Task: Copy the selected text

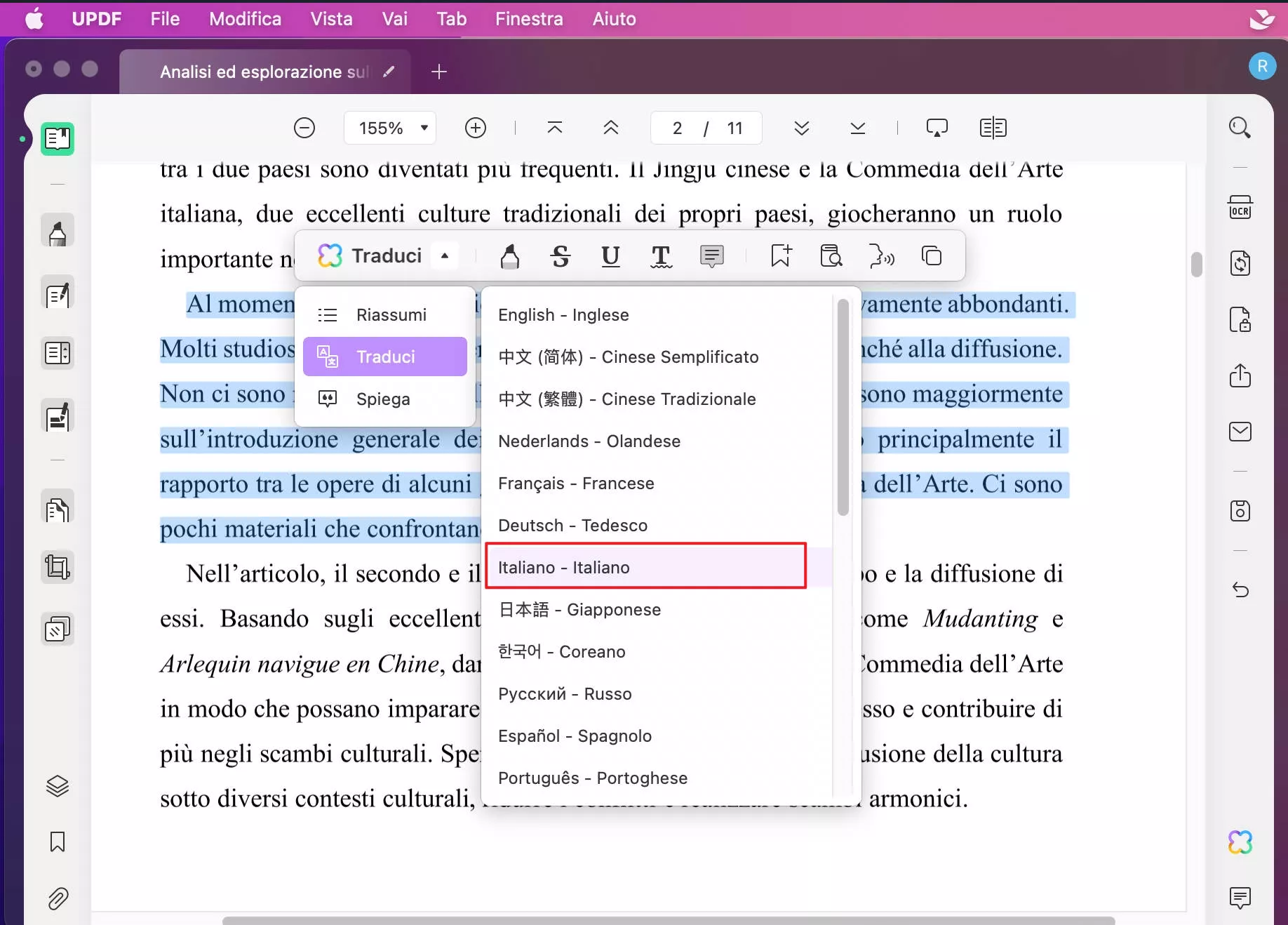Action: coord(932,256)
